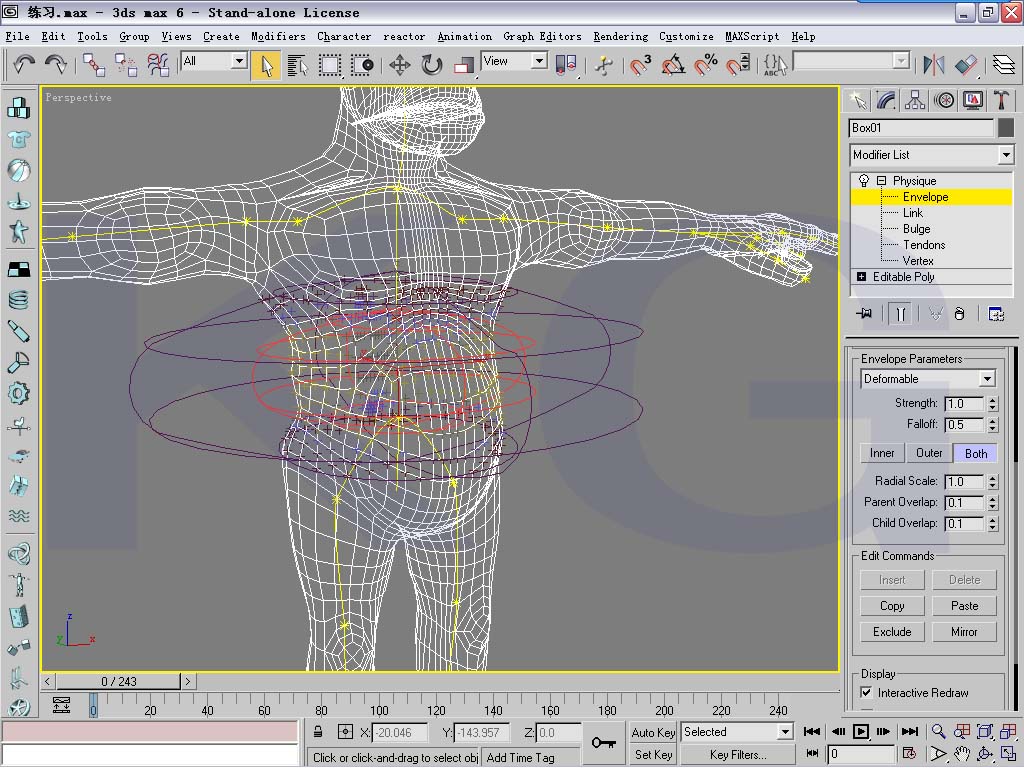1024x768 pixels.
Task: Click the Undo arrow in toolbar
Action: (24, 65)
